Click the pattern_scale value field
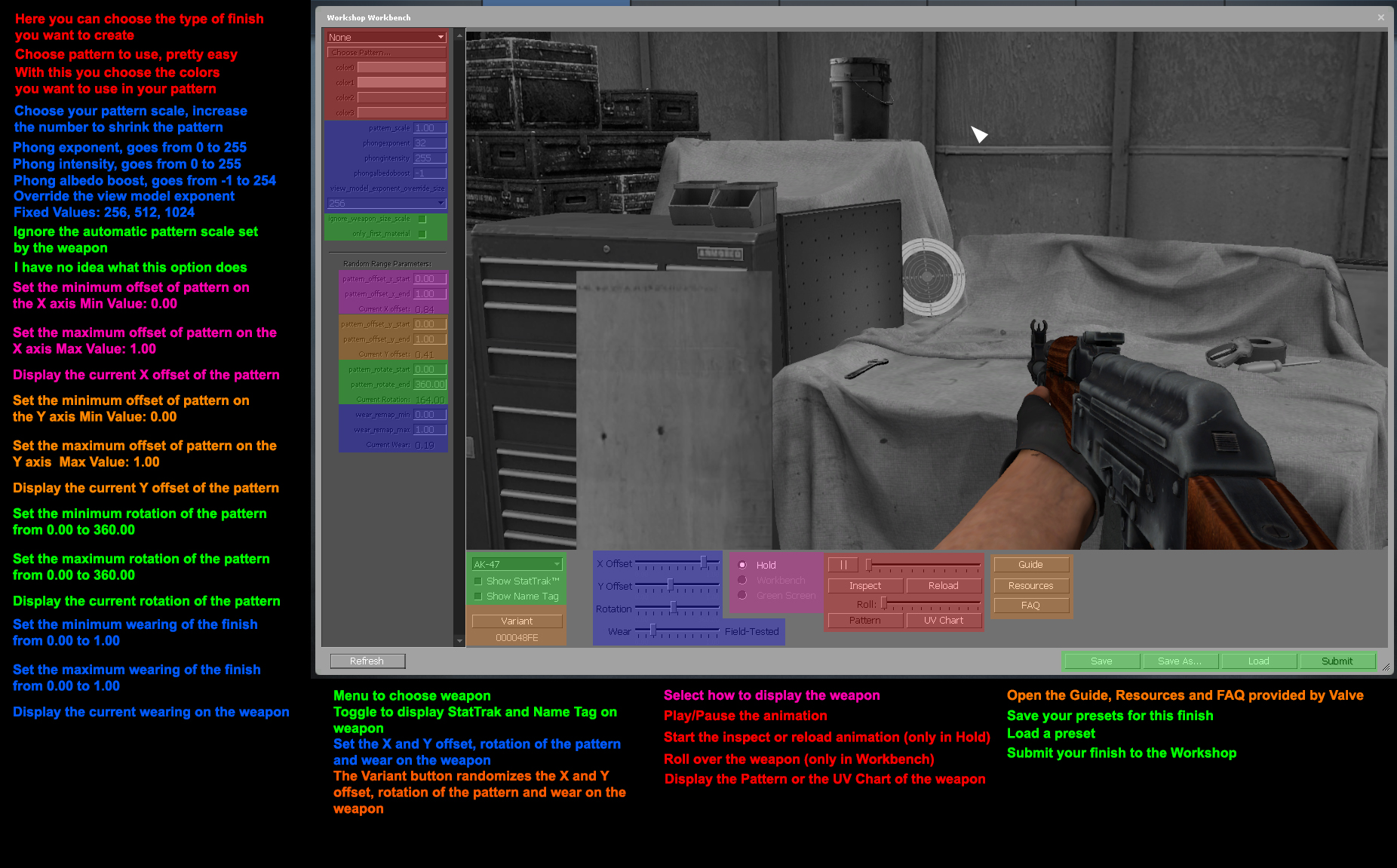The image size is (1397, 868). pyautogui.click(x=430, y=128)
